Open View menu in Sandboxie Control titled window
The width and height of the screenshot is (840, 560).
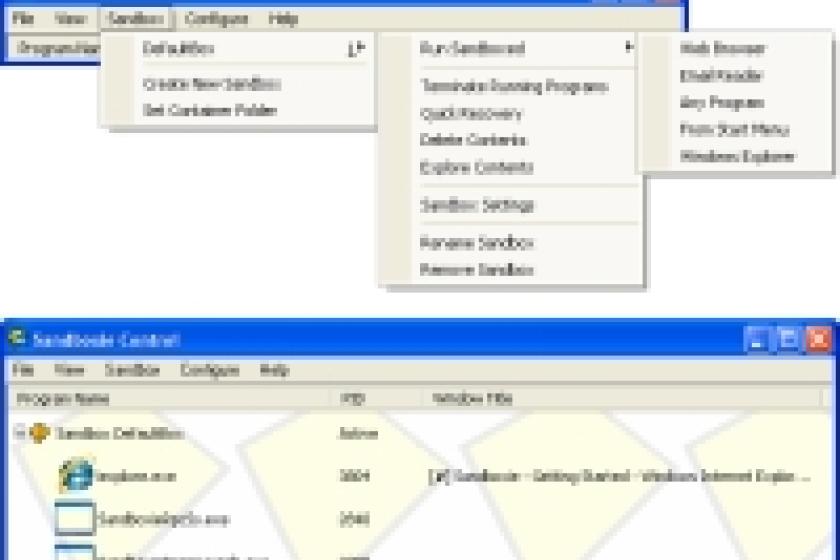69,370
